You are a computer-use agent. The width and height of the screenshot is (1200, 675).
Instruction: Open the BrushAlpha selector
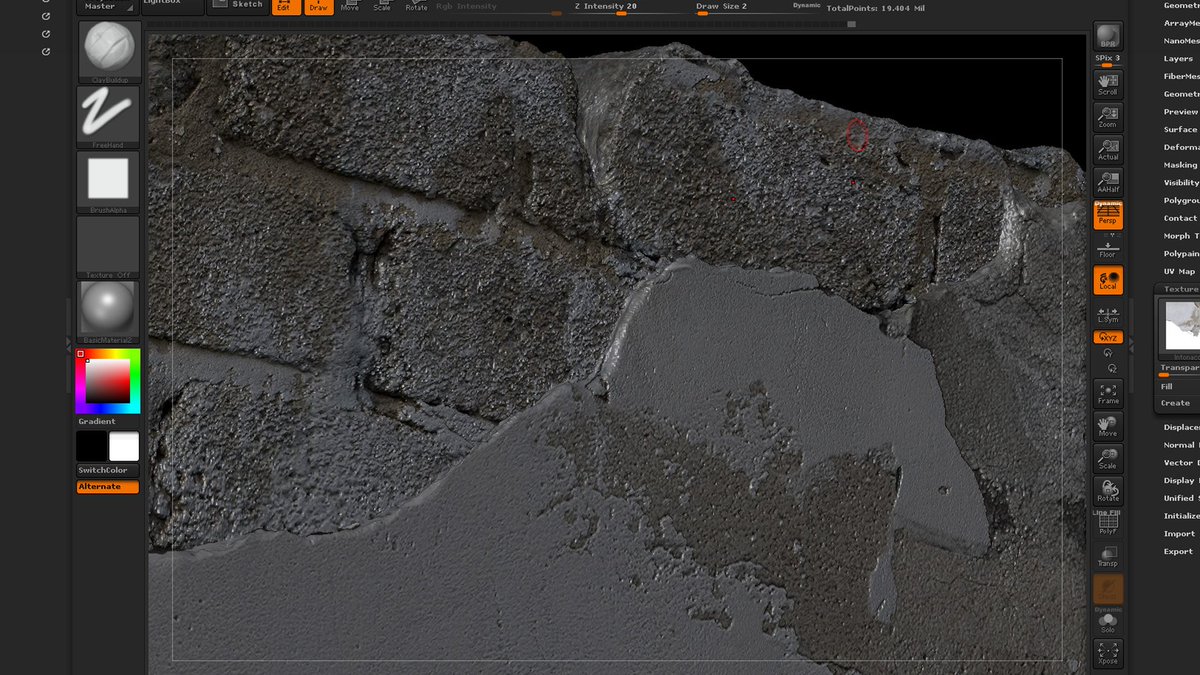click(108, 182)
